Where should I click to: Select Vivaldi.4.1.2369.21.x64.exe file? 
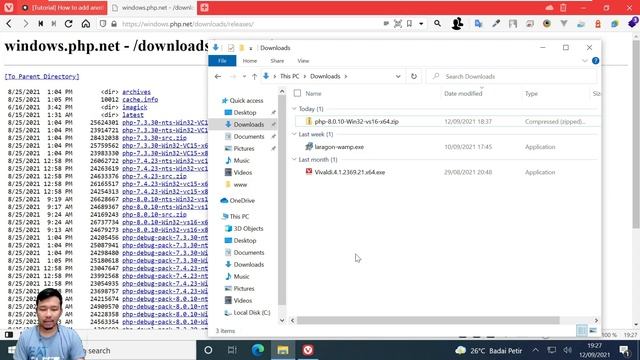tap(349, 172)
